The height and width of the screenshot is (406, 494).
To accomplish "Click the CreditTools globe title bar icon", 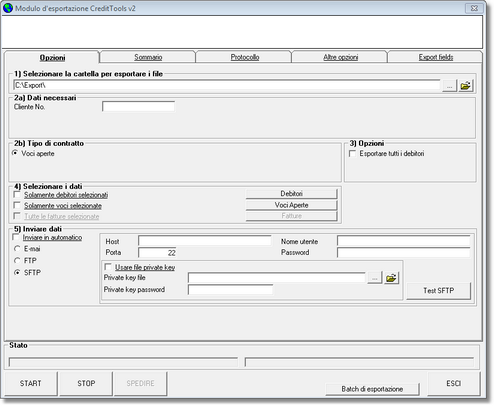I will point(8,8).
